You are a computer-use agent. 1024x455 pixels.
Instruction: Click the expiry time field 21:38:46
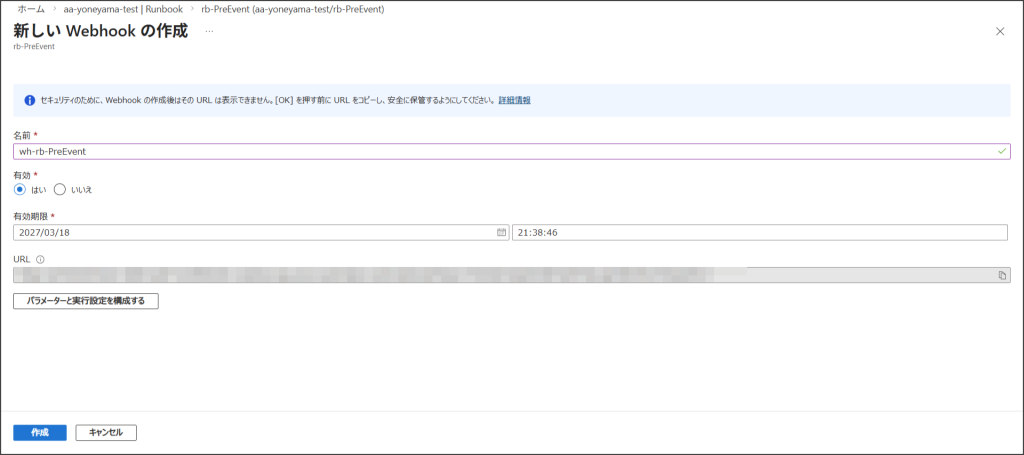pos(758,232)
